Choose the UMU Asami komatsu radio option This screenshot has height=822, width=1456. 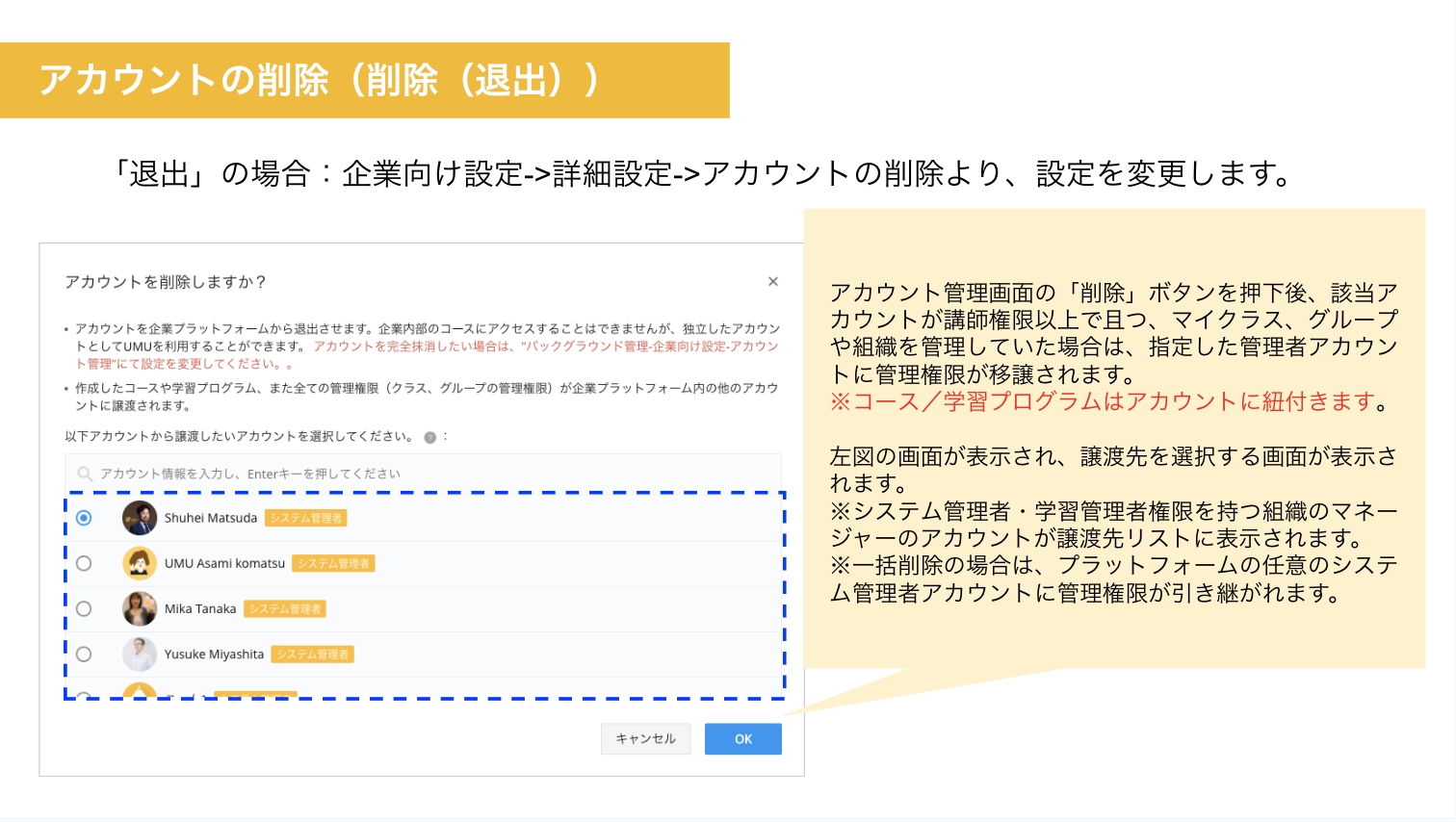pyautogui.click(x=84, y=563)
